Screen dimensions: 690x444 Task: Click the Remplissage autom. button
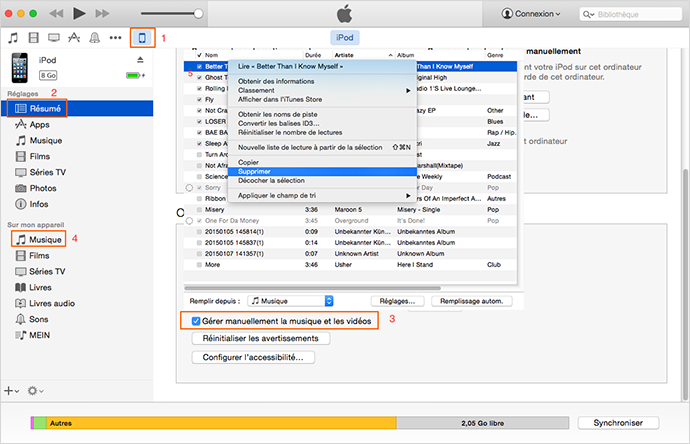click(471, 301)
